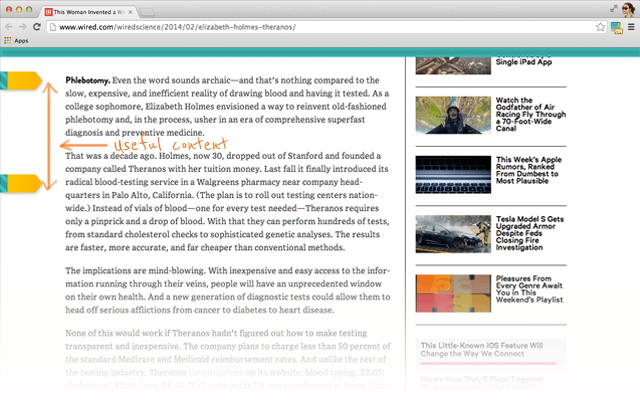Click the macOS yellow minimize button
Image resolution: width=640 pixels, height=400 pixels.
pos(19,9)
